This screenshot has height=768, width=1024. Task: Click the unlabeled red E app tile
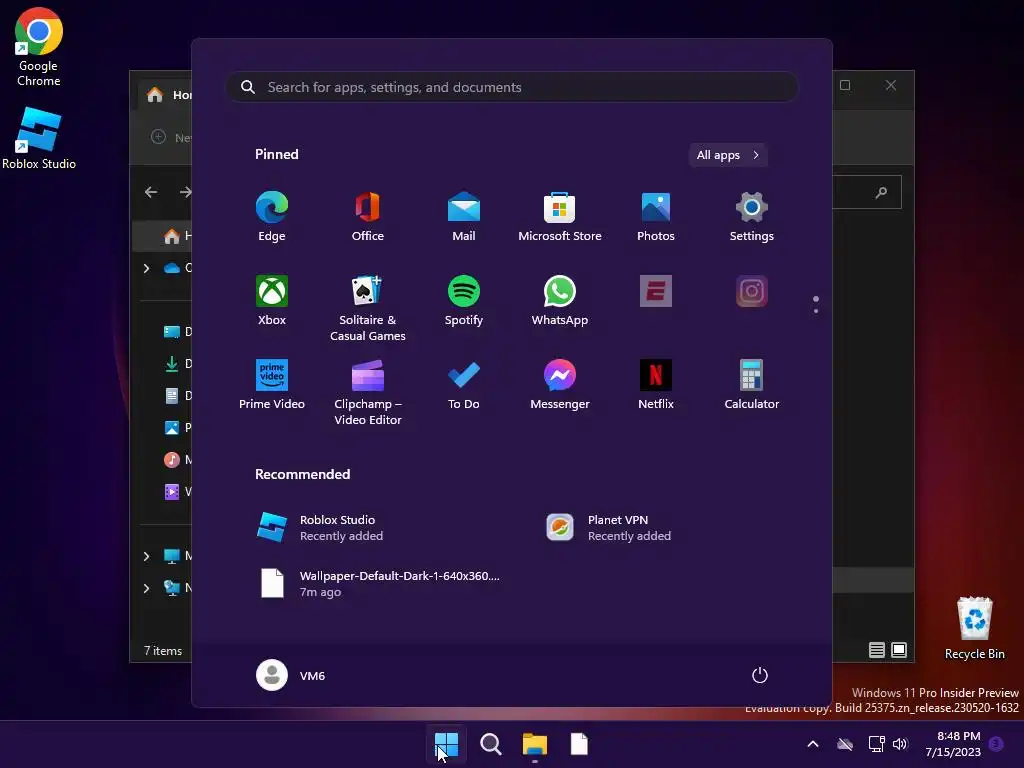coord(656,291)
